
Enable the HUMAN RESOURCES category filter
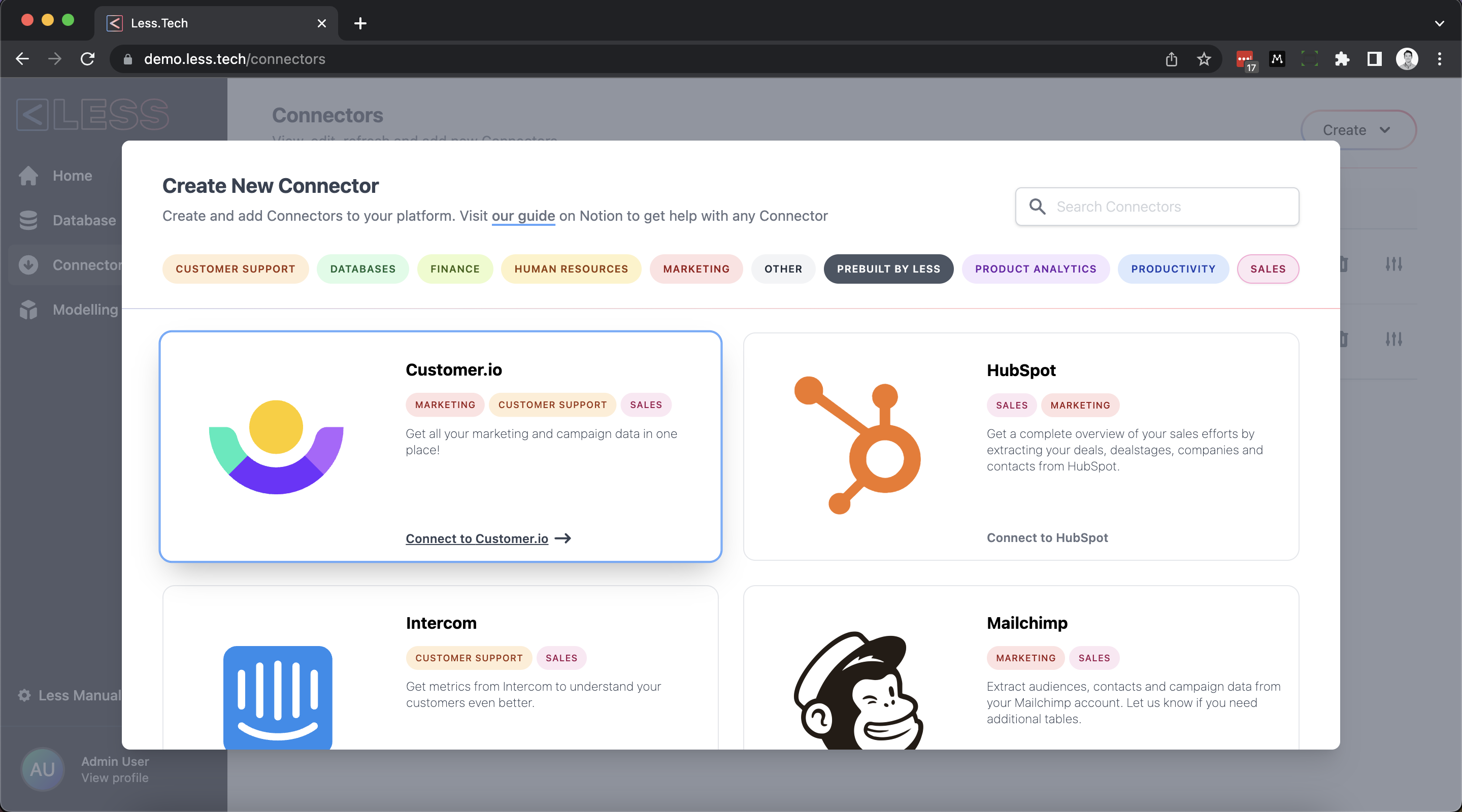pyautogui.click(x=571, y=269)
